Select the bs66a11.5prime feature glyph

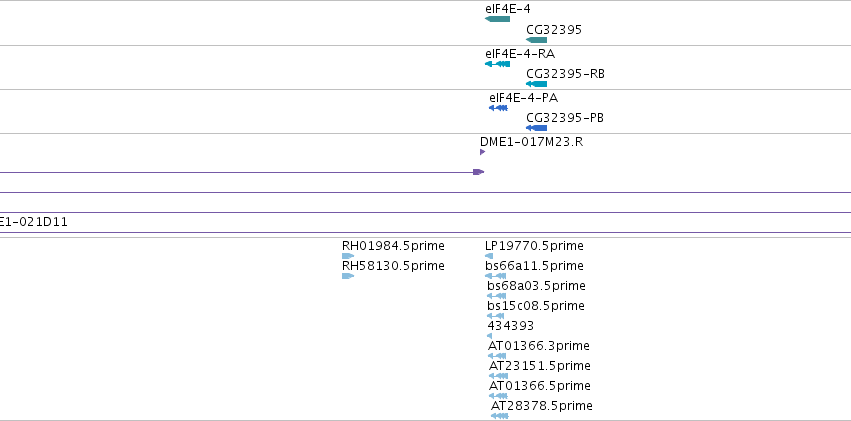tap(496, 276)
